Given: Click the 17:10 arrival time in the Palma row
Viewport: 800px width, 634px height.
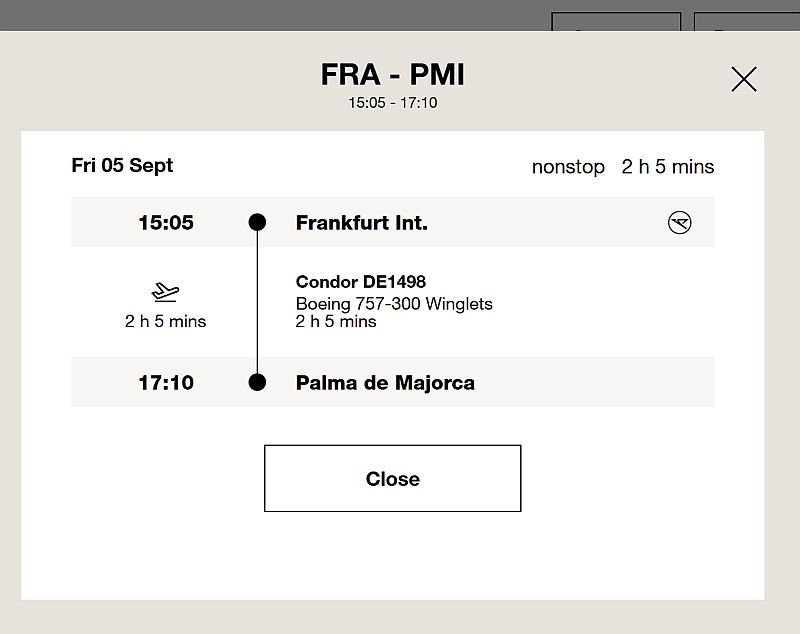Looking at the screenshot, I should 165,383.
